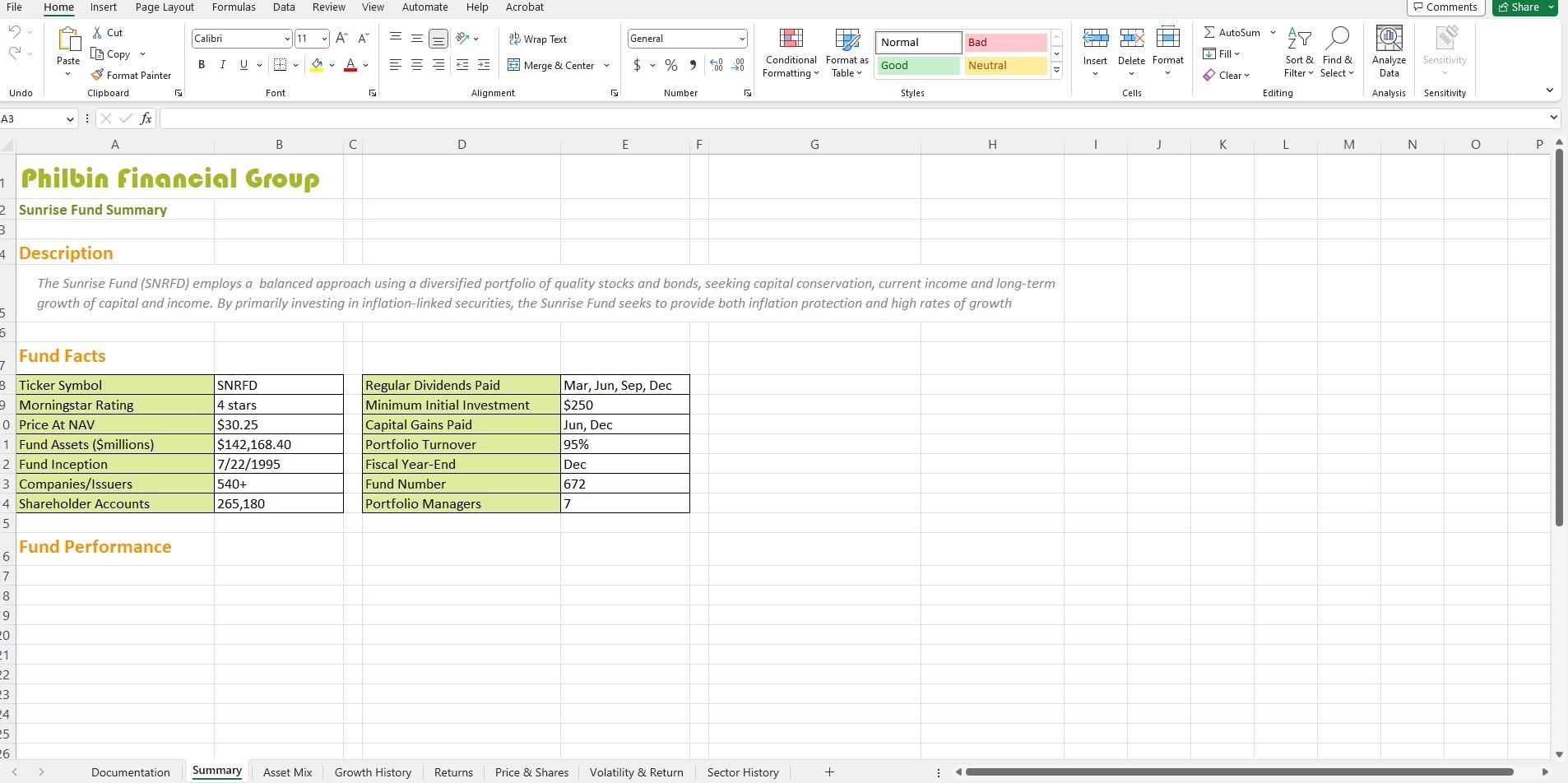1568x783 pixels.
Task: Increase the cell indent
Action: pos(484,65)
